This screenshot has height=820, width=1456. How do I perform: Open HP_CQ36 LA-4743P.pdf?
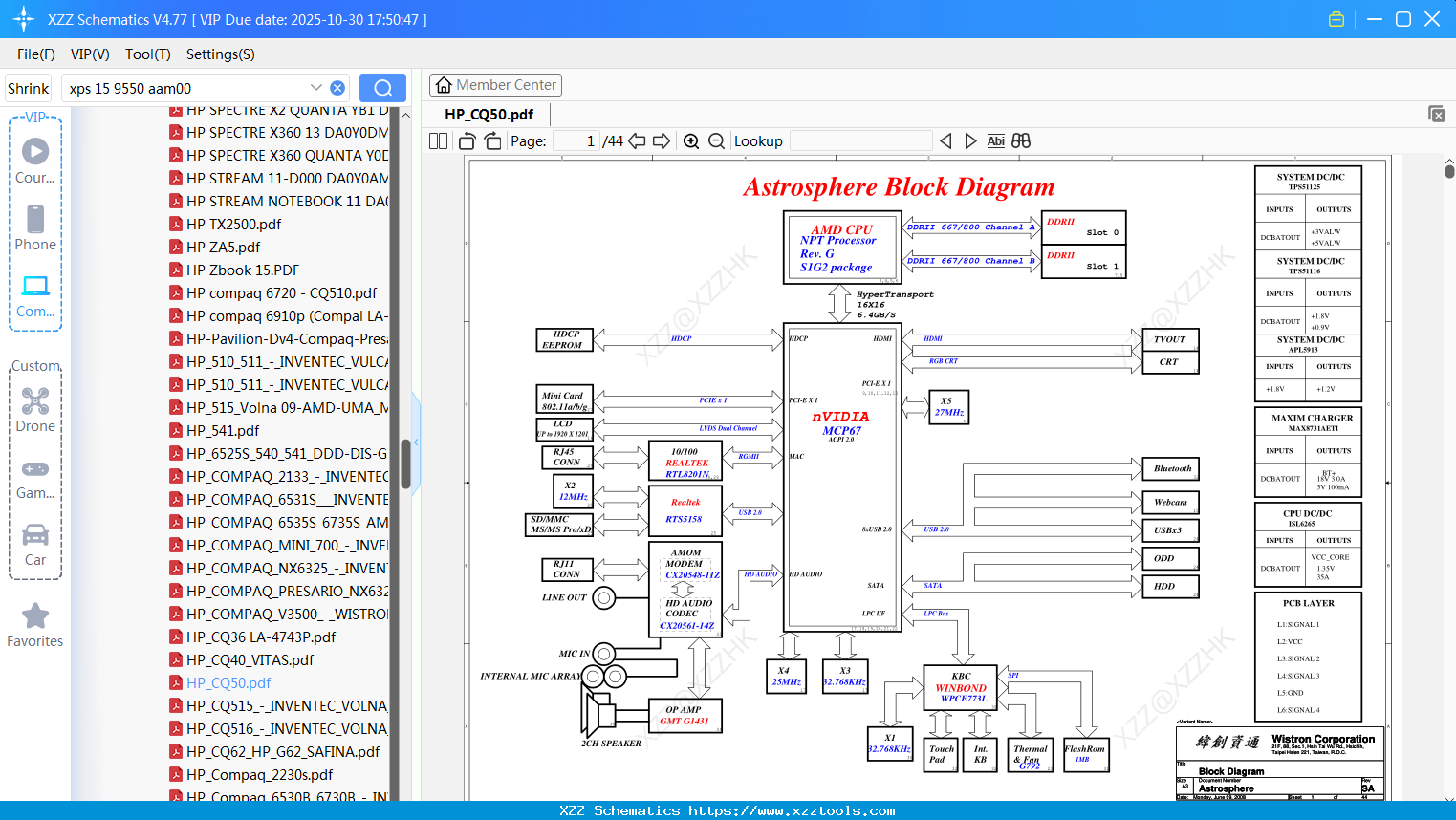pos(261,637)
